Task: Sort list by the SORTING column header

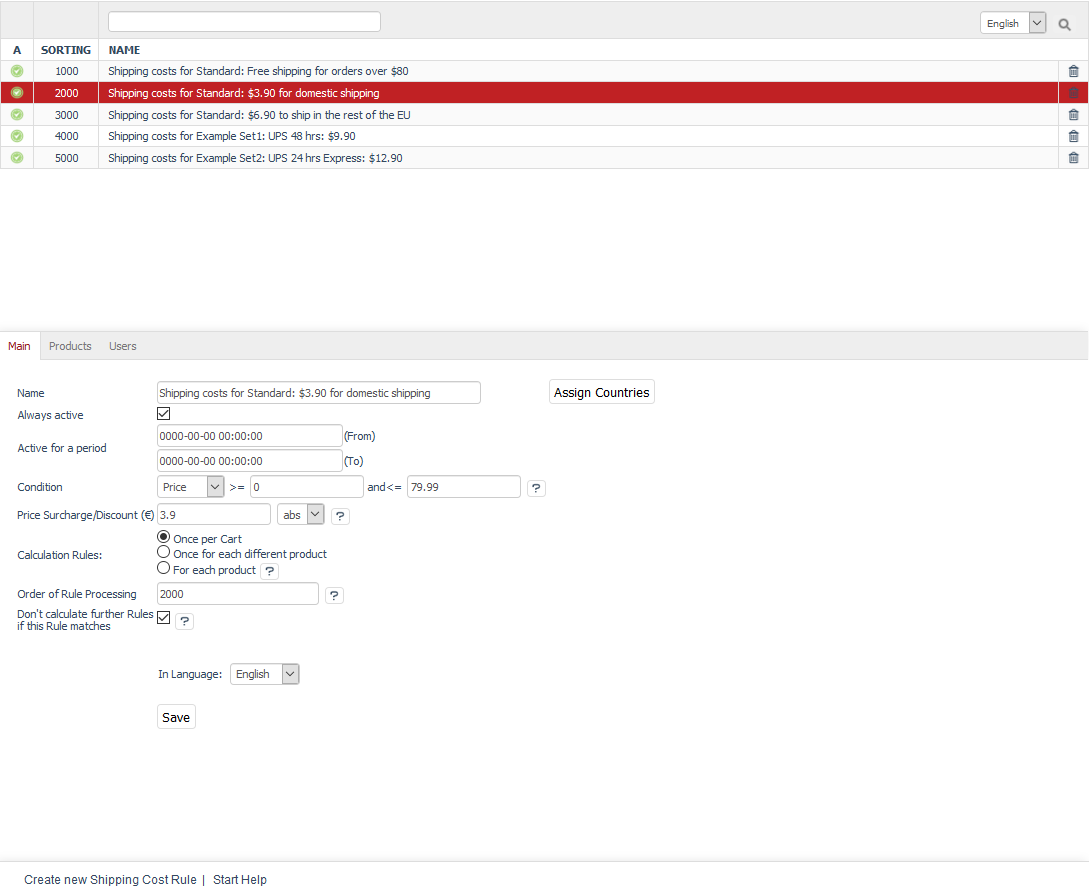Action: tap(66, 50)
